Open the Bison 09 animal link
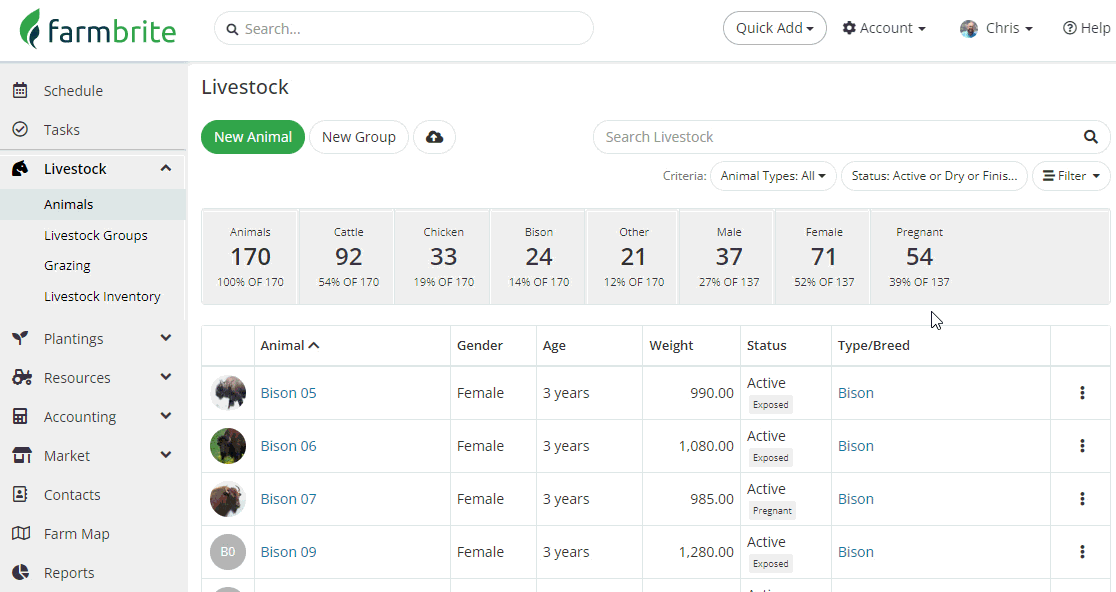1116x592 pixels. pyautogui.click(x=288, y=551)
